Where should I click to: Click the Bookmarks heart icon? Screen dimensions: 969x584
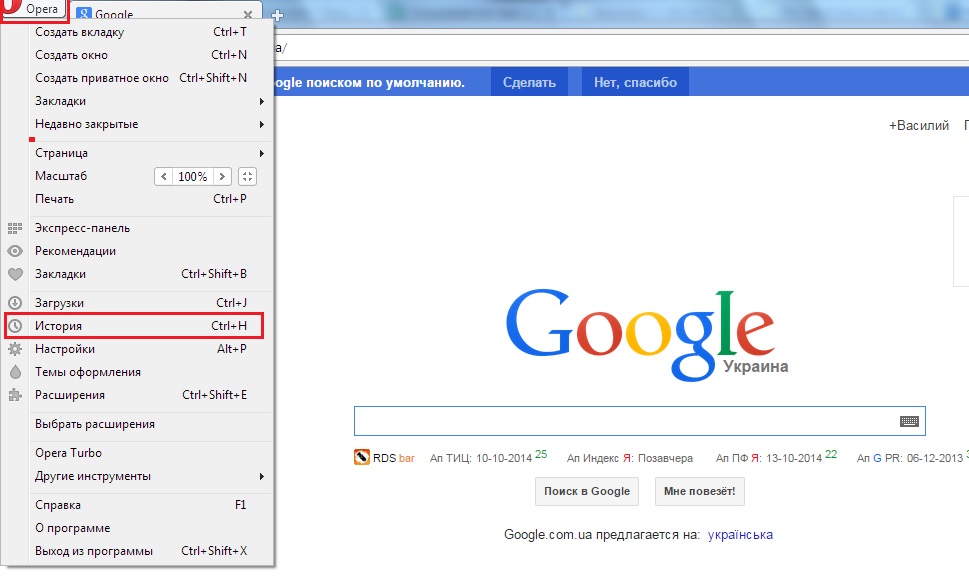tap(15, 274)
